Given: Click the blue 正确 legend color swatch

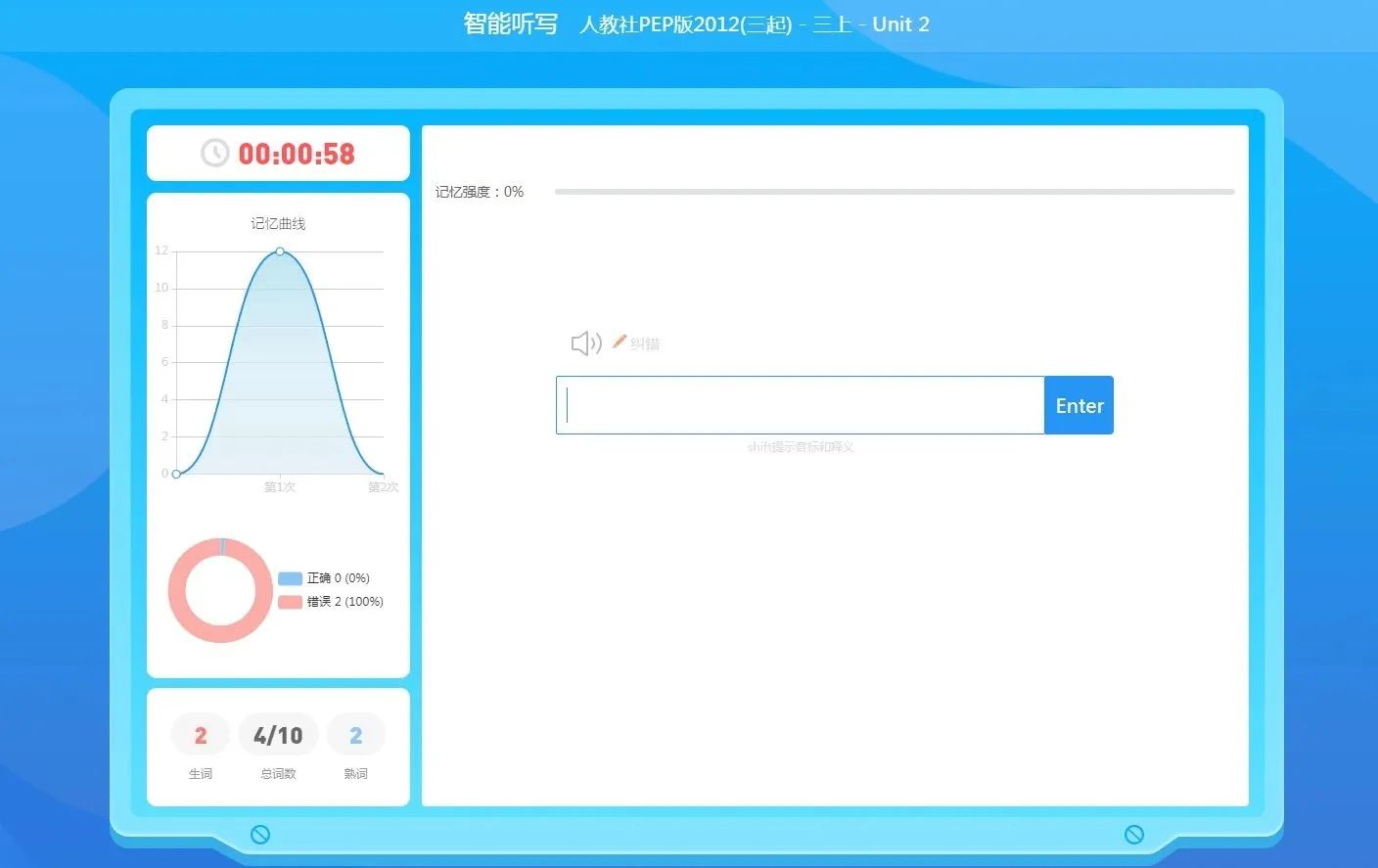Looking at the screenshot, I should pos(290,578).
